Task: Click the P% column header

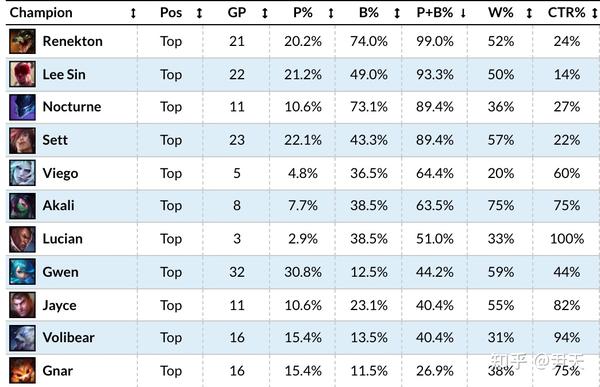Action: pyautogui.click(x=303, y=13)
